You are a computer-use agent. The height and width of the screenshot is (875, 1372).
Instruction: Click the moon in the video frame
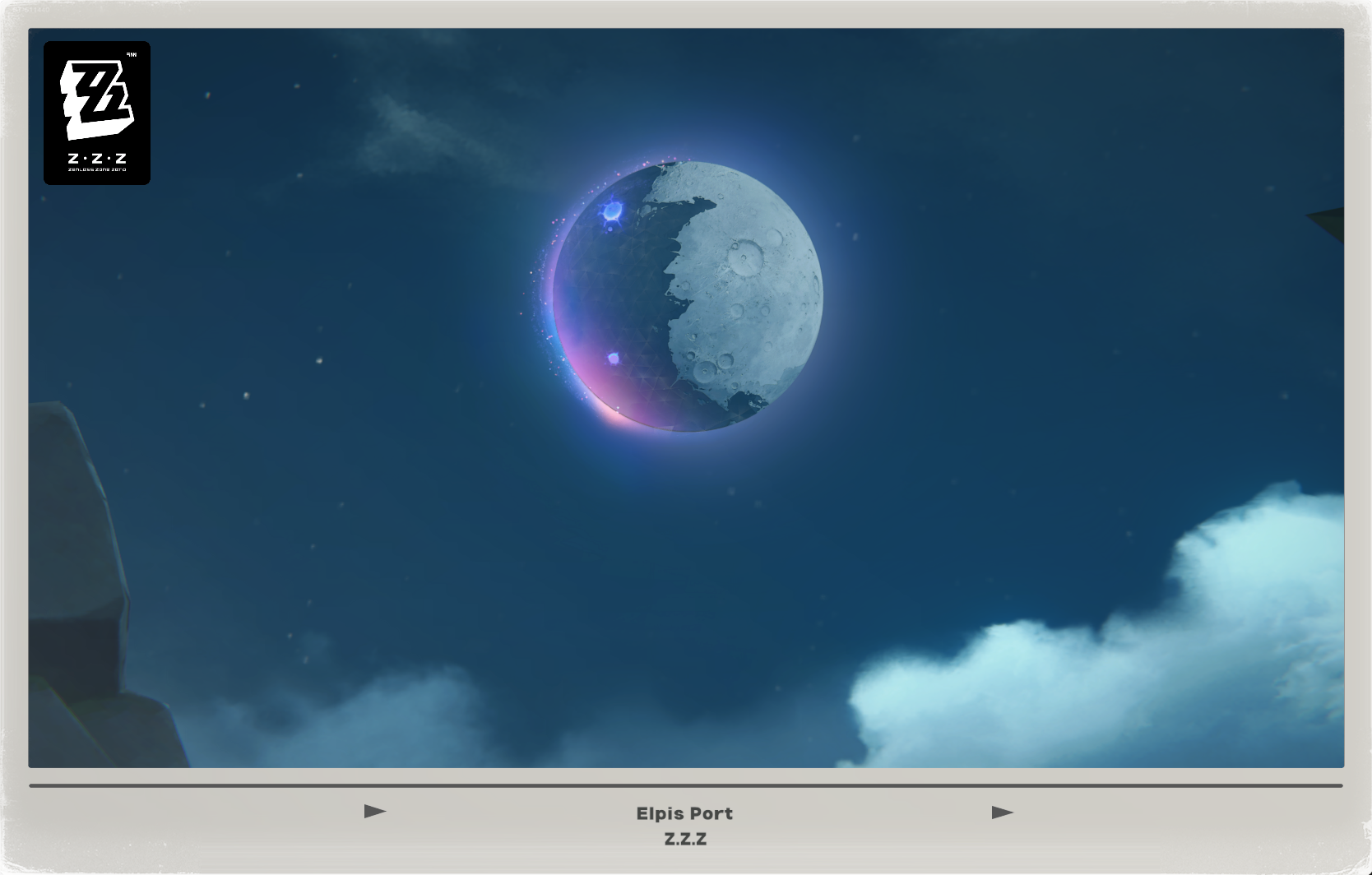pyautogui.click(x=688, y=296)
